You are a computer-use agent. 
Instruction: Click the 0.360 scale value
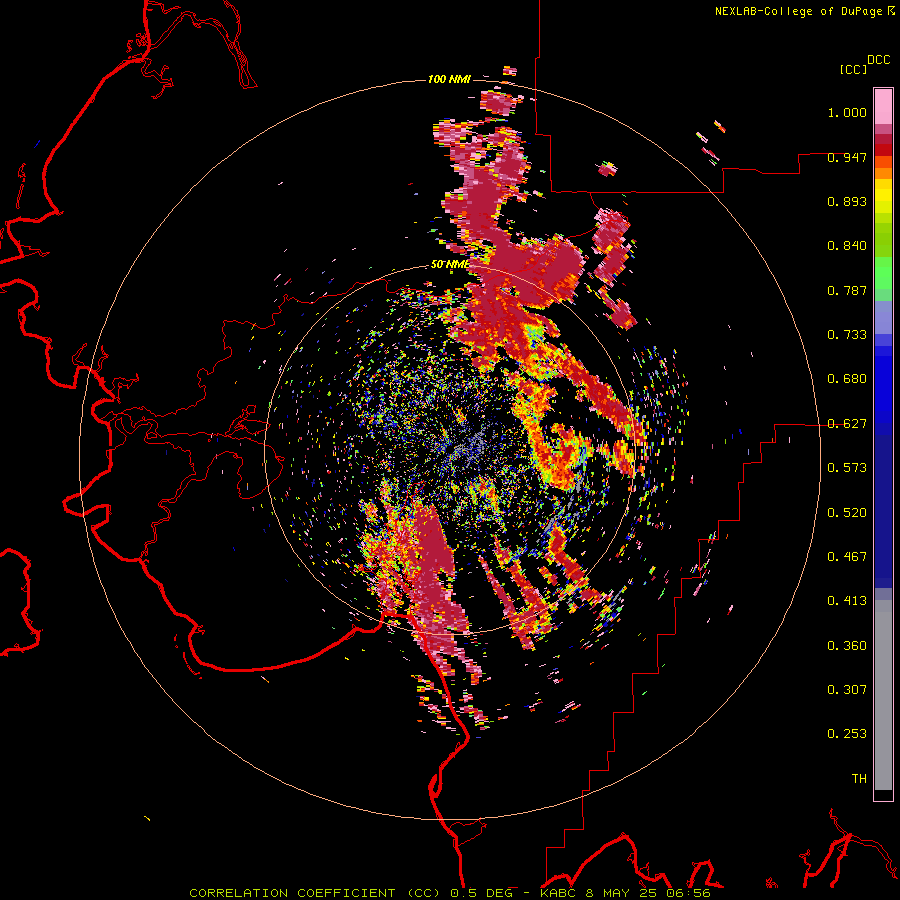pyautogui.click(x=847, y=646)
